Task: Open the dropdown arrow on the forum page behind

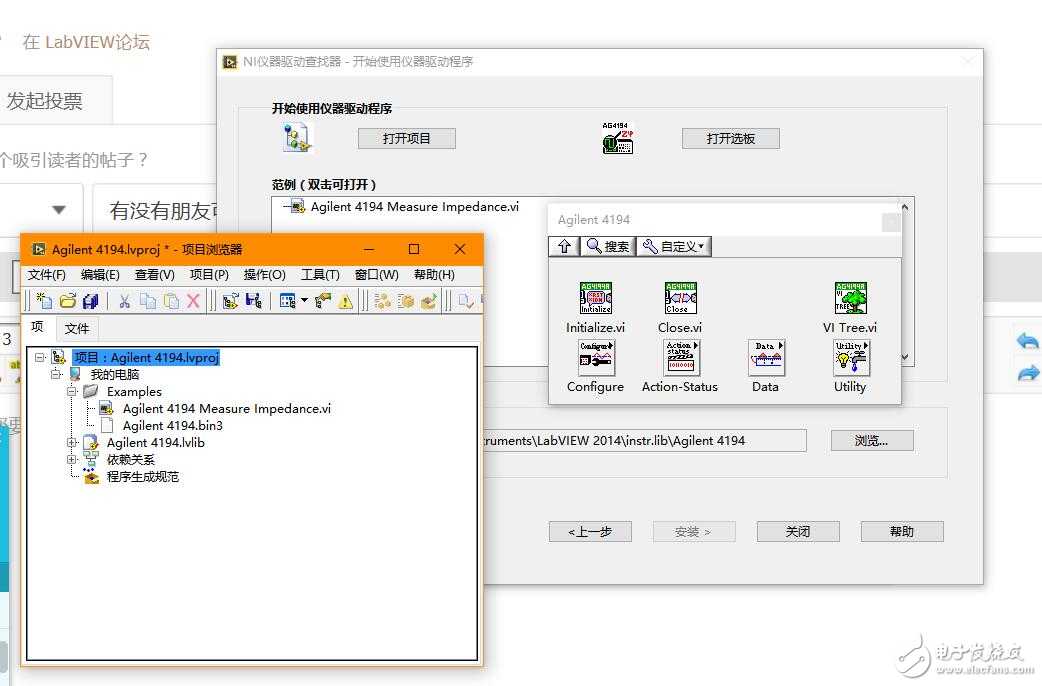Action: pos(59,210)
